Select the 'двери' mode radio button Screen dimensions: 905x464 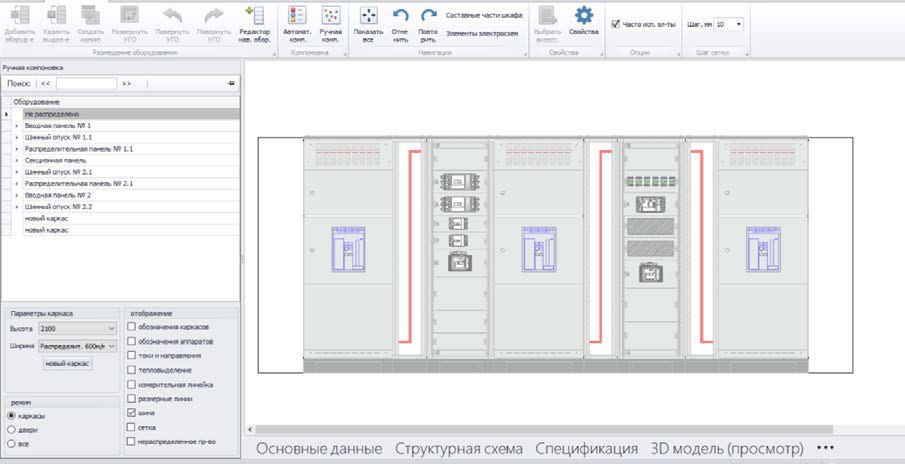click(x=11, y=428)
